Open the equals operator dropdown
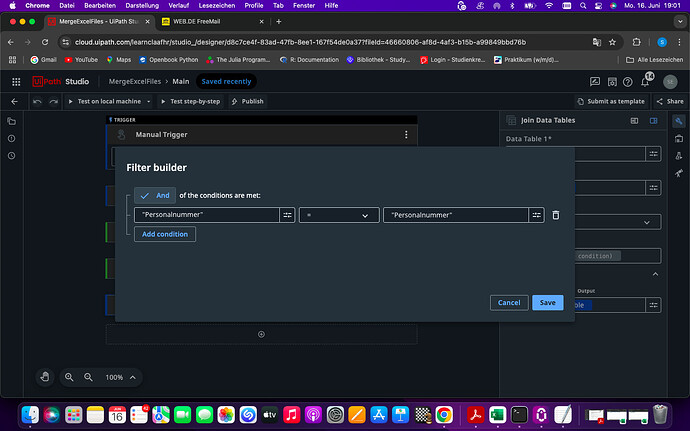Screen dimensions: 690x431 point(339,215)
